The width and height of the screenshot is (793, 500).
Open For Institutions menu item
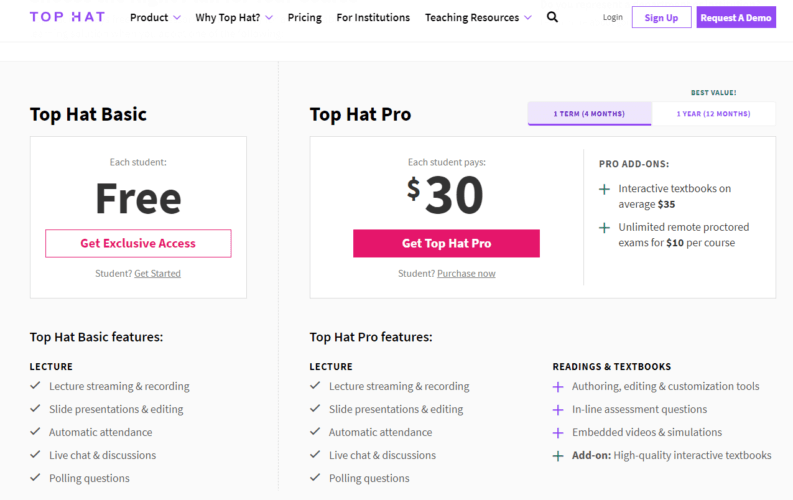pos(373,17)
